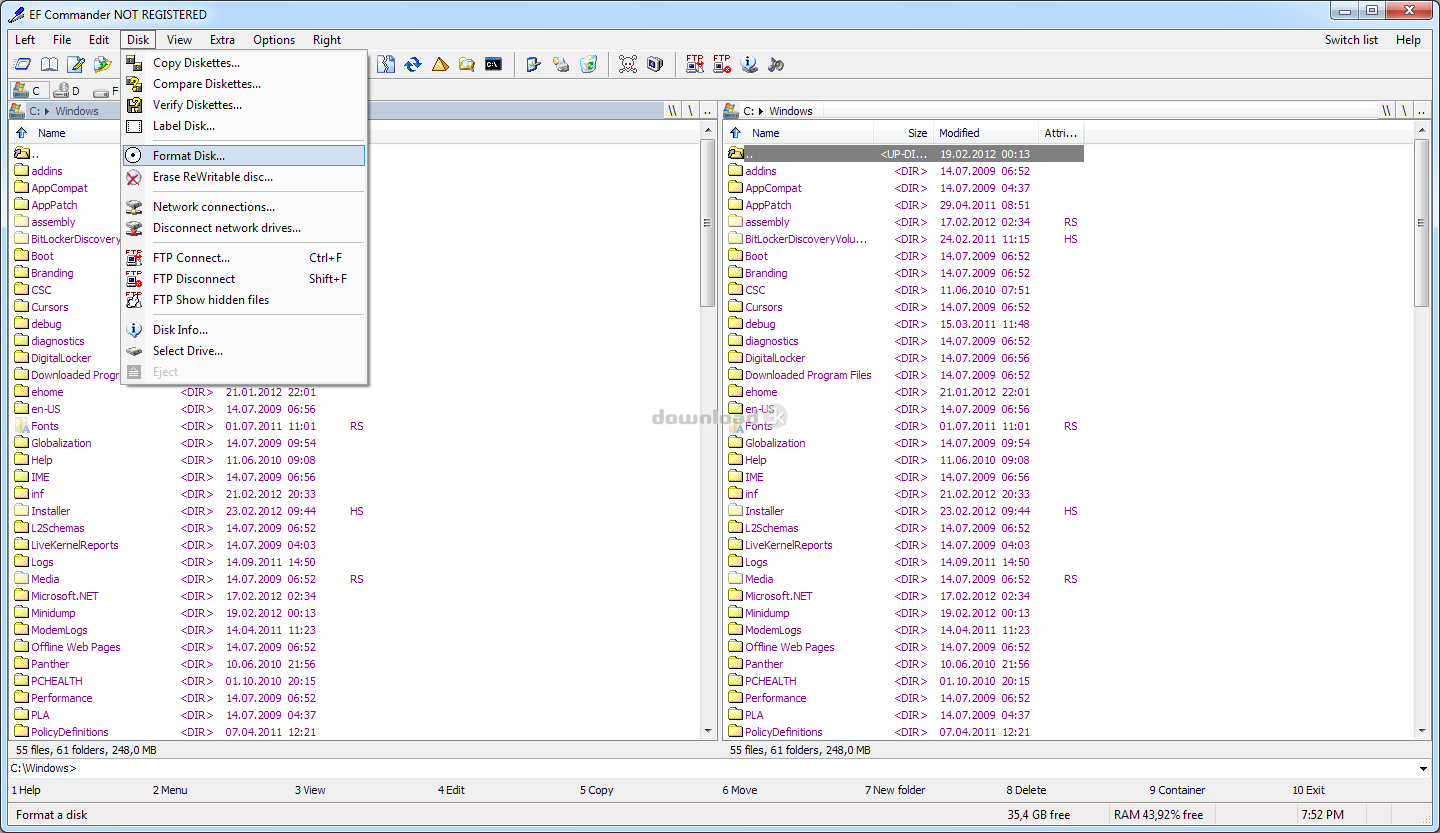Click the drive icon in right panel path bar
Screen dimensions: 1440x833
click(x=731, y=111)
